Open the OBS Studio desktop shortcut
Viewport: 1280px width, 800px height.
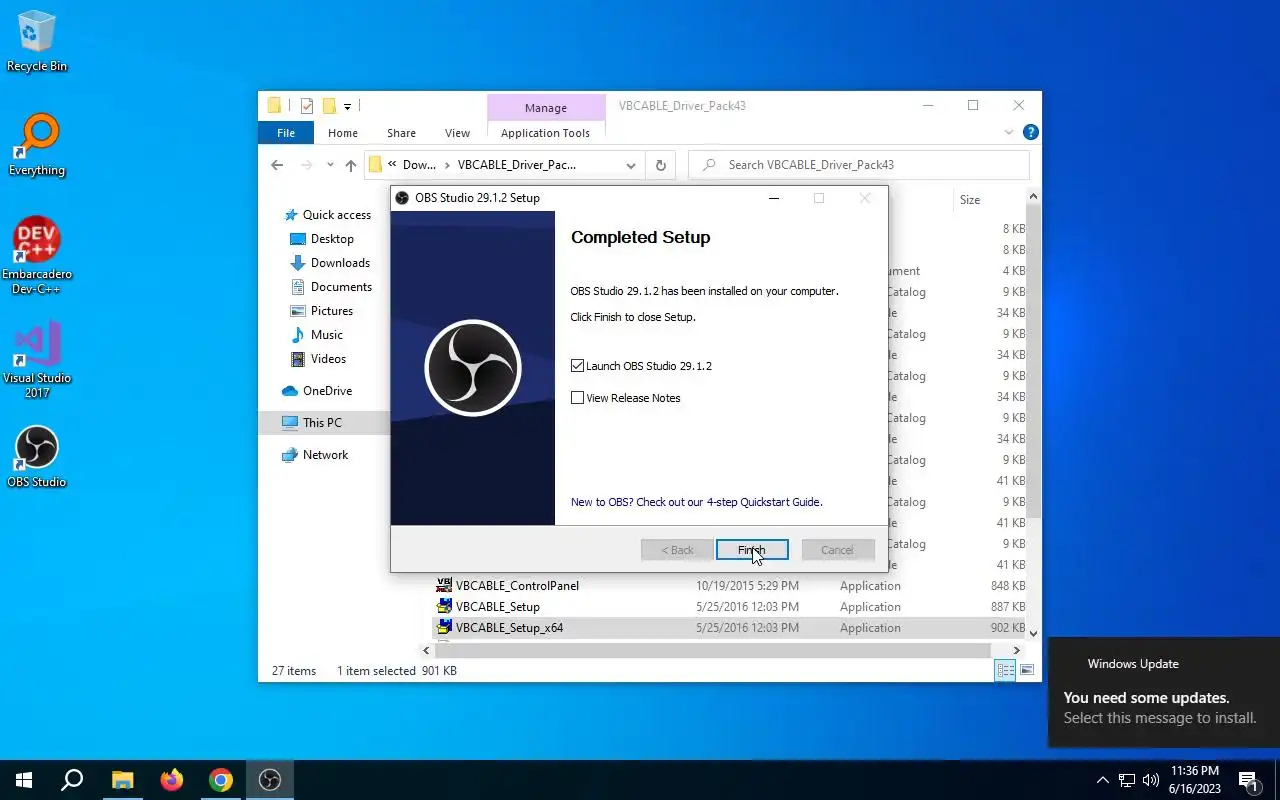[x=37, y=457]
